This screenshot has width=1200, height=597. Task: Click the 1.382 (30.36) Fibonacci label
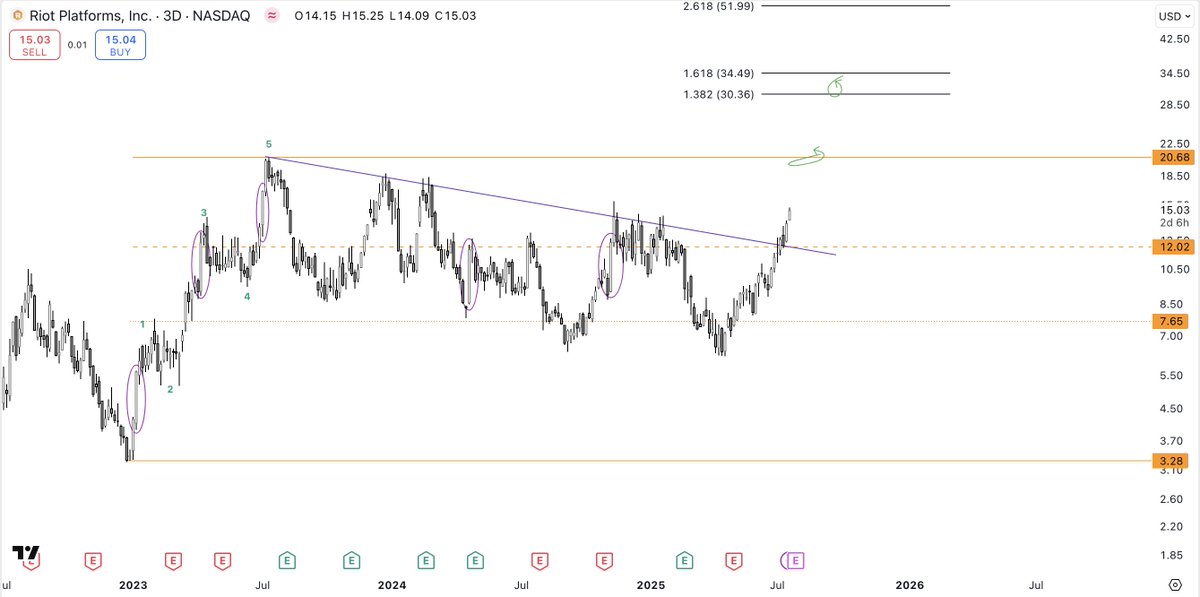718,94
